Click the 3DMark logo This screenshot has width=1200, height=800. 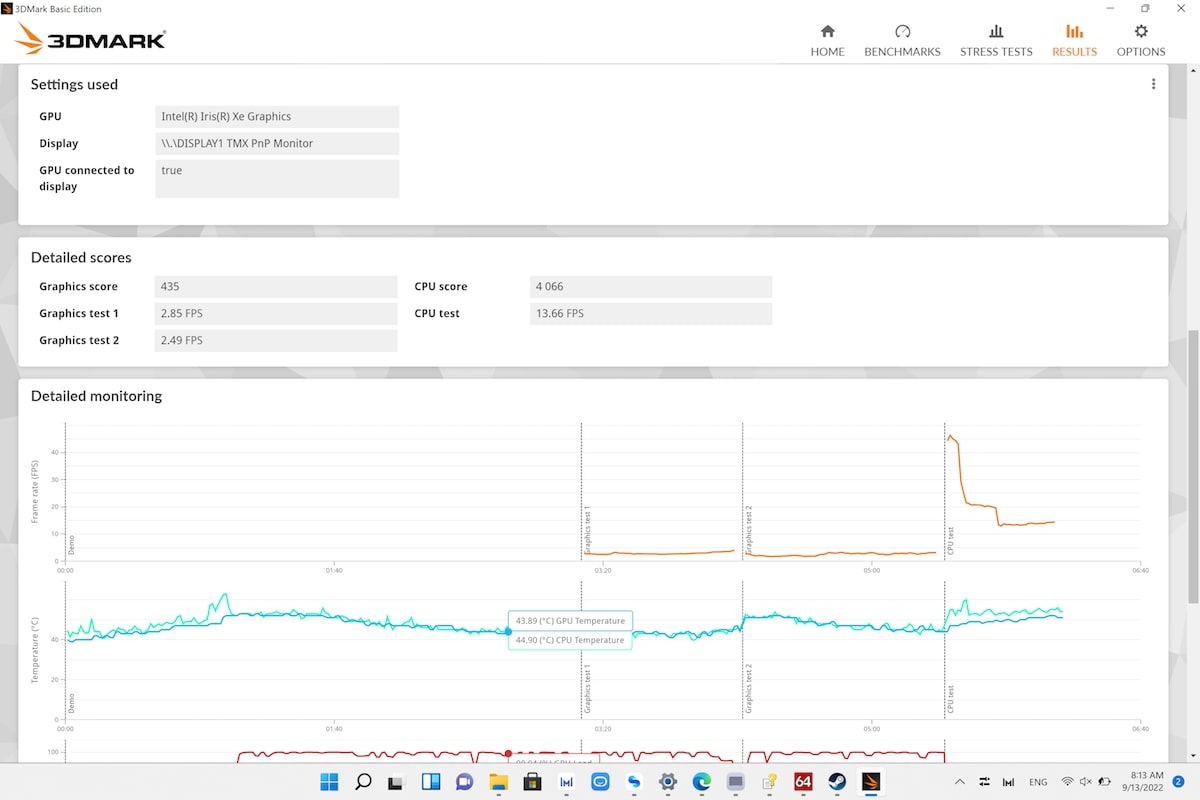(91, 39)
